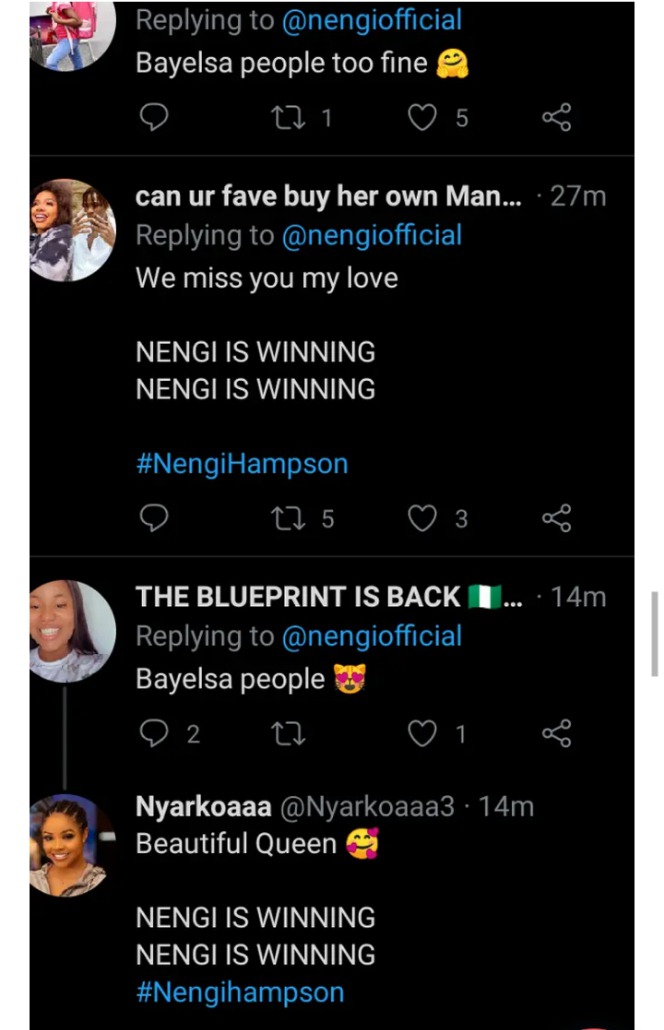
Task: Click the scrollbar thumb on the right edge
Action: [655, 633]
